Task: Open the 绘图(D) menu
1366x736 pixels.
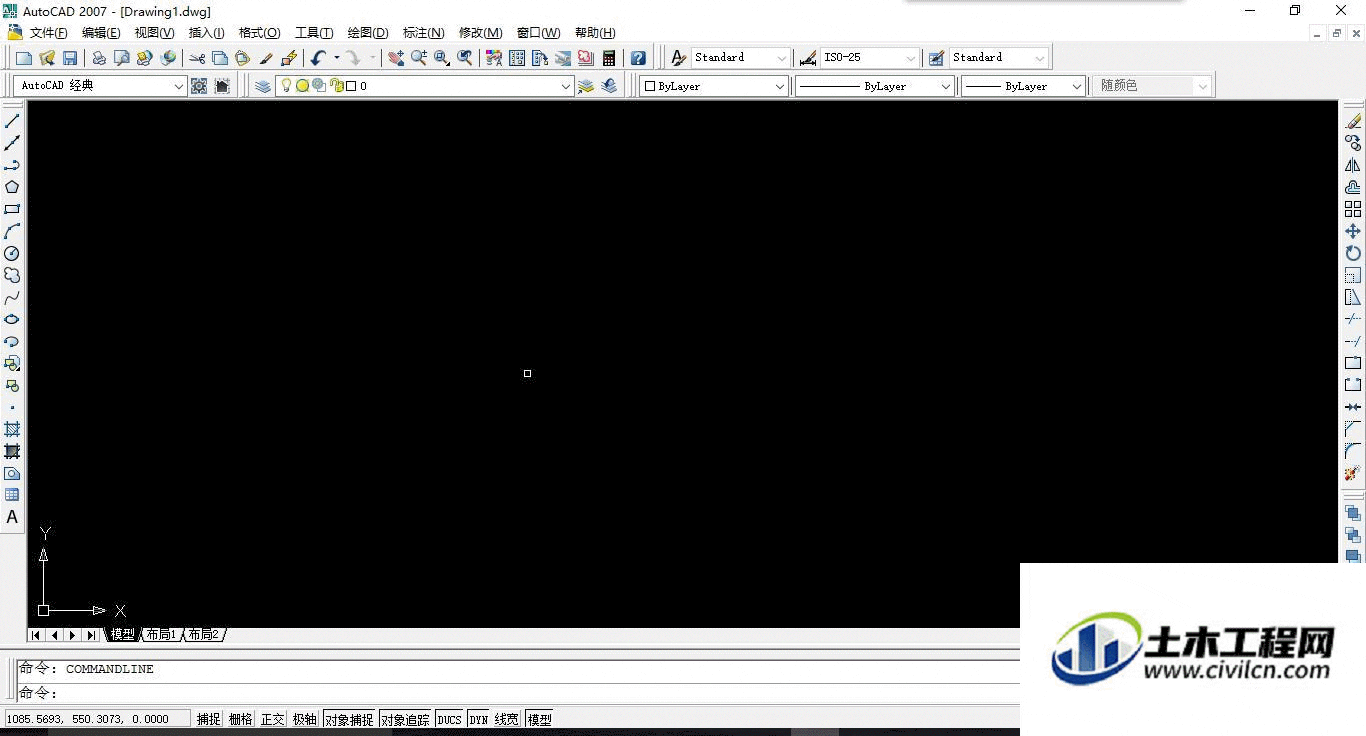Action: point(368,33)
